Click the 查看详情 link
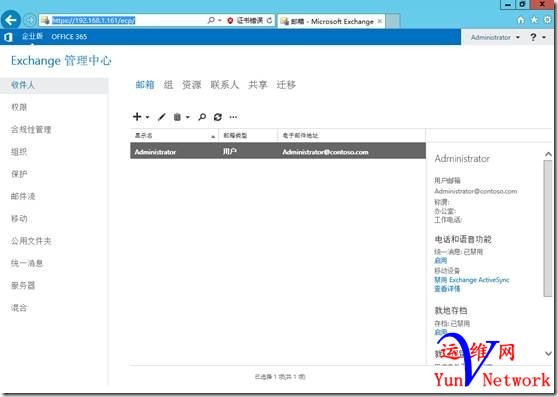558x397 pixels. [x=447, y=289]
